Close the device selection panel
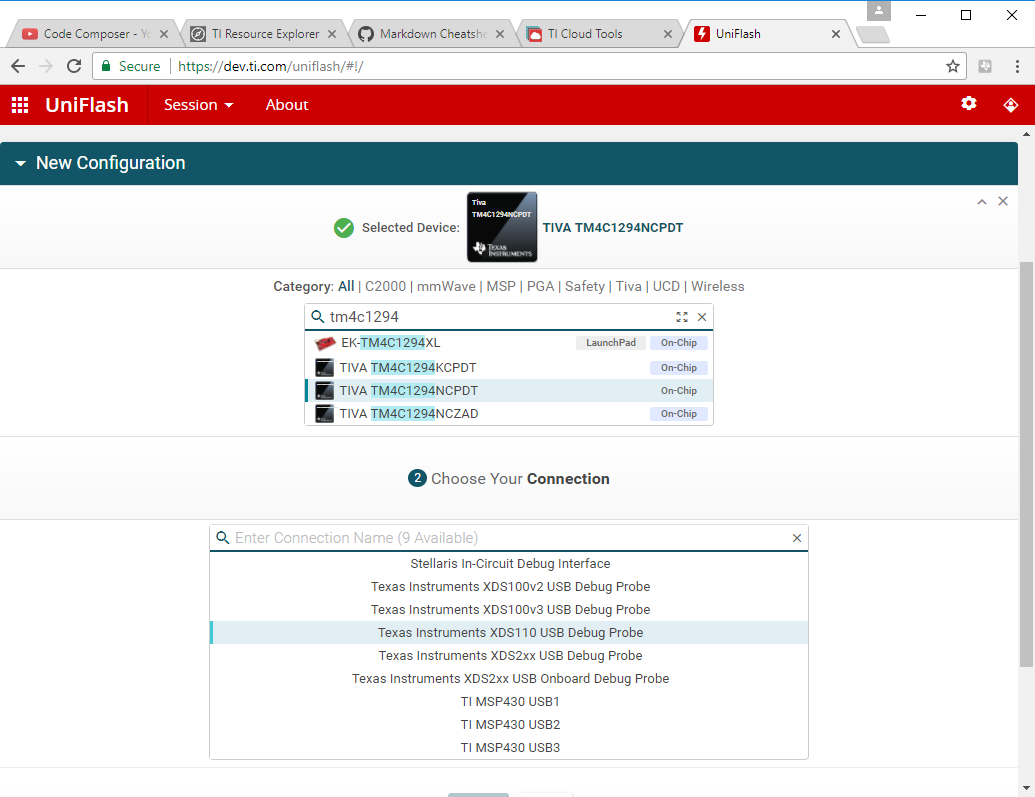 (x=1003, y=201)
